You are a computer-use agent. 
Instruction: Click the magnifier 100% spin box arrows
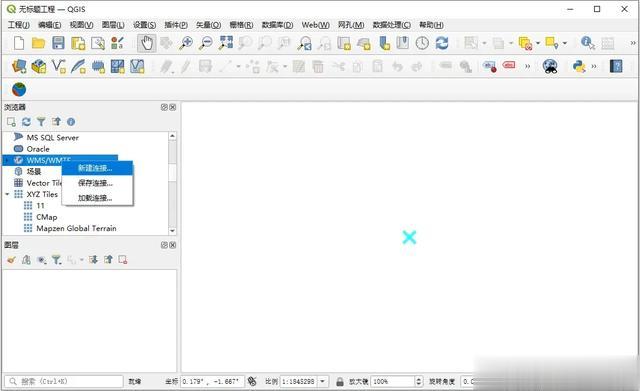click(x=419, y=382)
